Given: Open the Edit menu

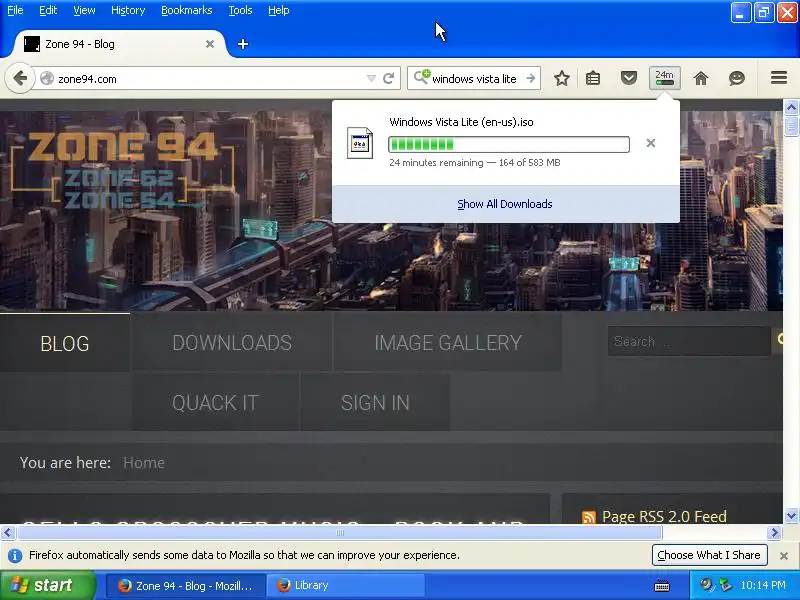Looking at the screenshot, I should click(x=48, y=10).
